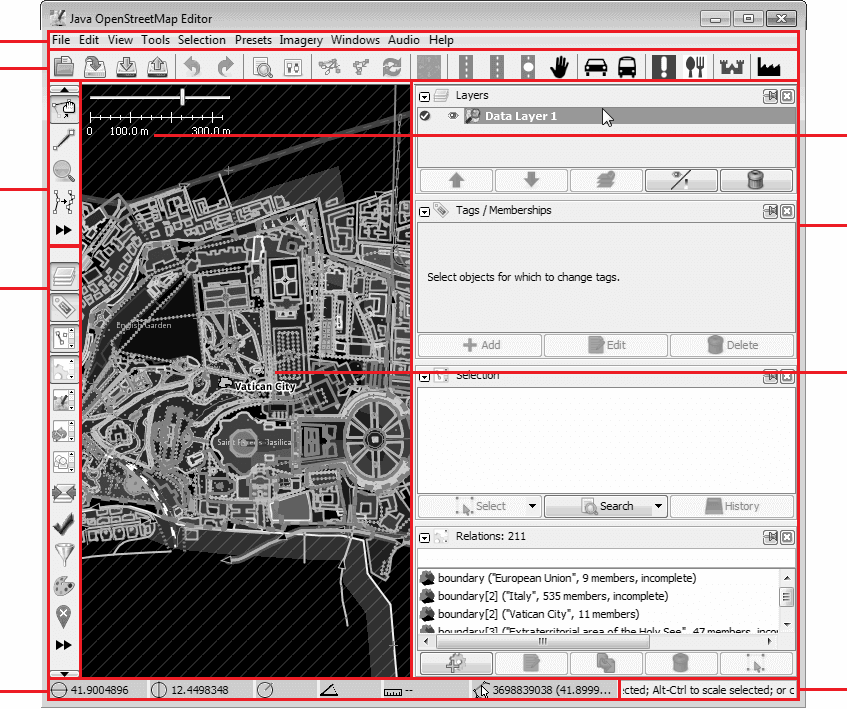Viewport: 847px width, 709px height.
Task: Activate the Draw nodes line tool
Action: click(64, 140)
